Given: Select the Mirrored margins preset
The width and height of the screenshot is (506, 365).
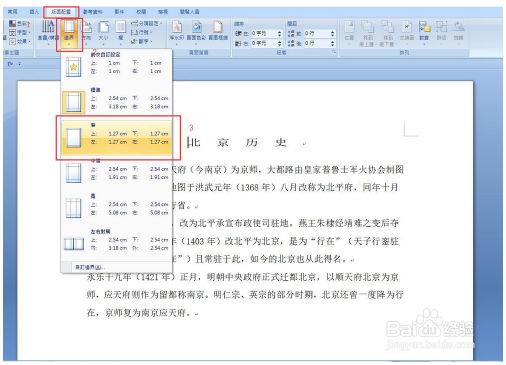Looking at the screenshot, I should [117, 243].
